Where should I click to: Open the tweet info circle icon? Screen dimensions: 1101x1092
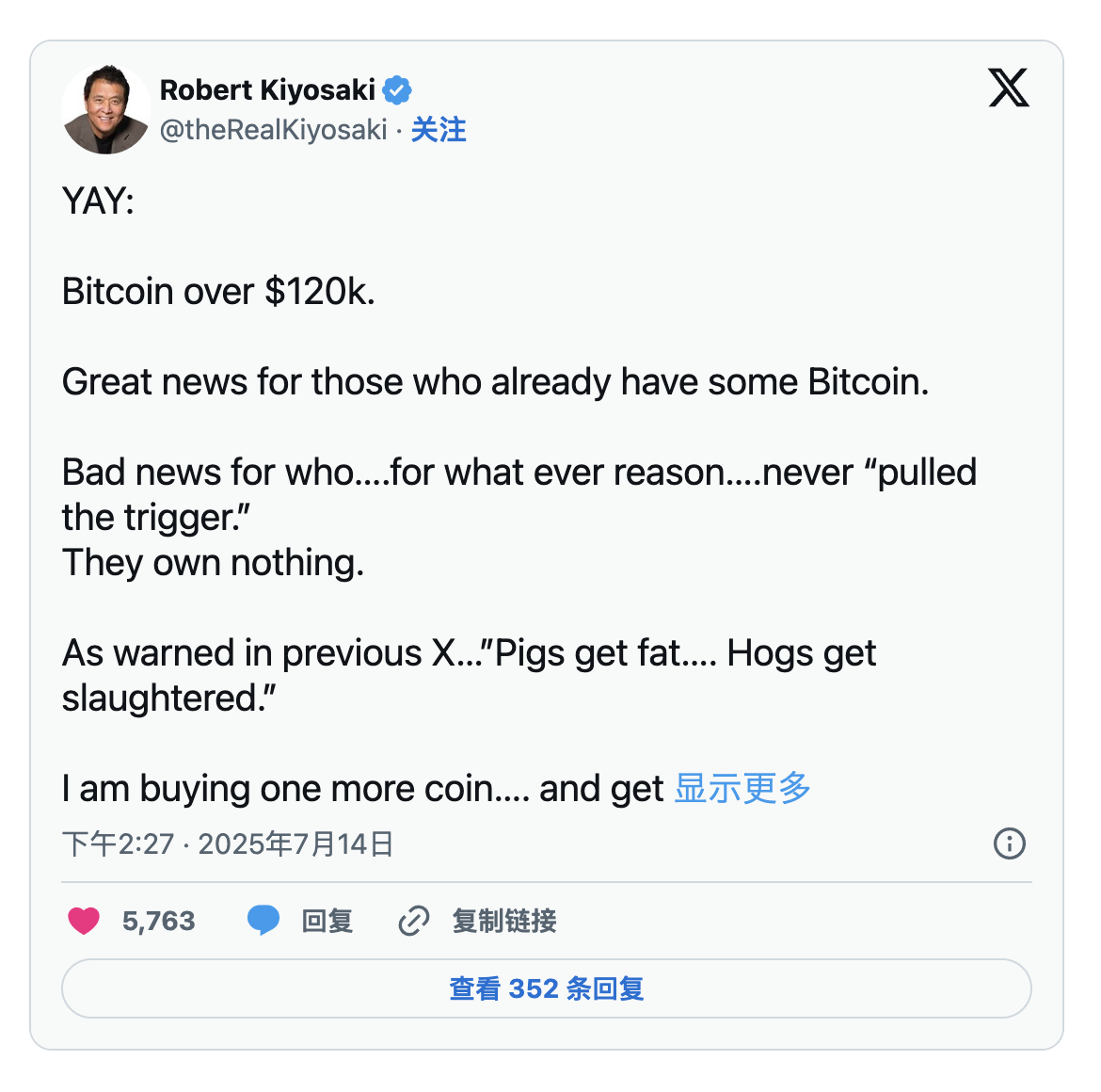point(1009,843)
